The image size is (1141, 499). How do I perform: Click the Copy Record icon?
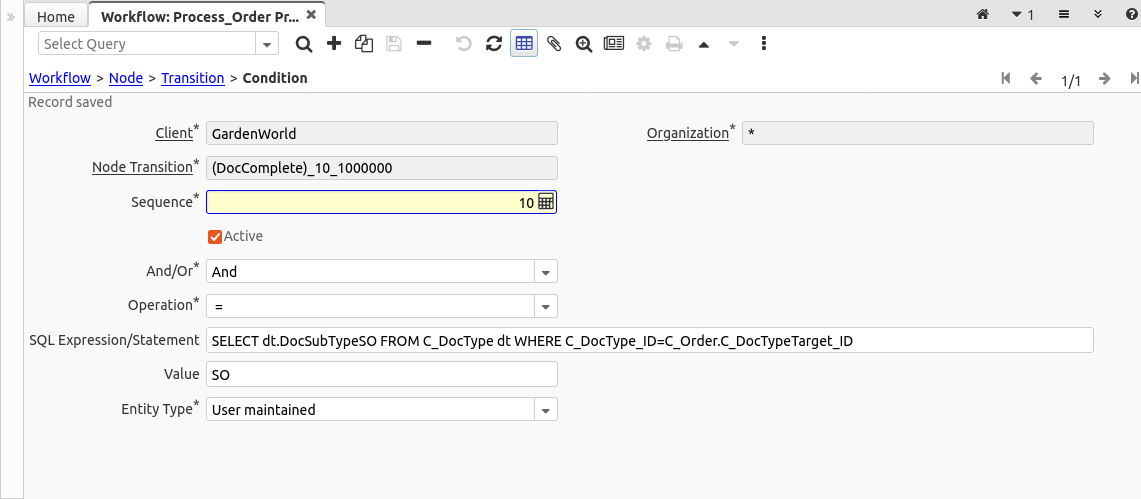tap(364, 44)
